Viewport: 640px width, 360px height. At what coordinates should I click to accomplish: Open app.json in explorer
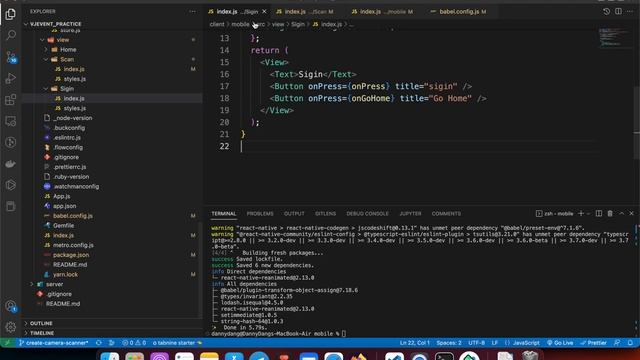(x=64, y=206)
